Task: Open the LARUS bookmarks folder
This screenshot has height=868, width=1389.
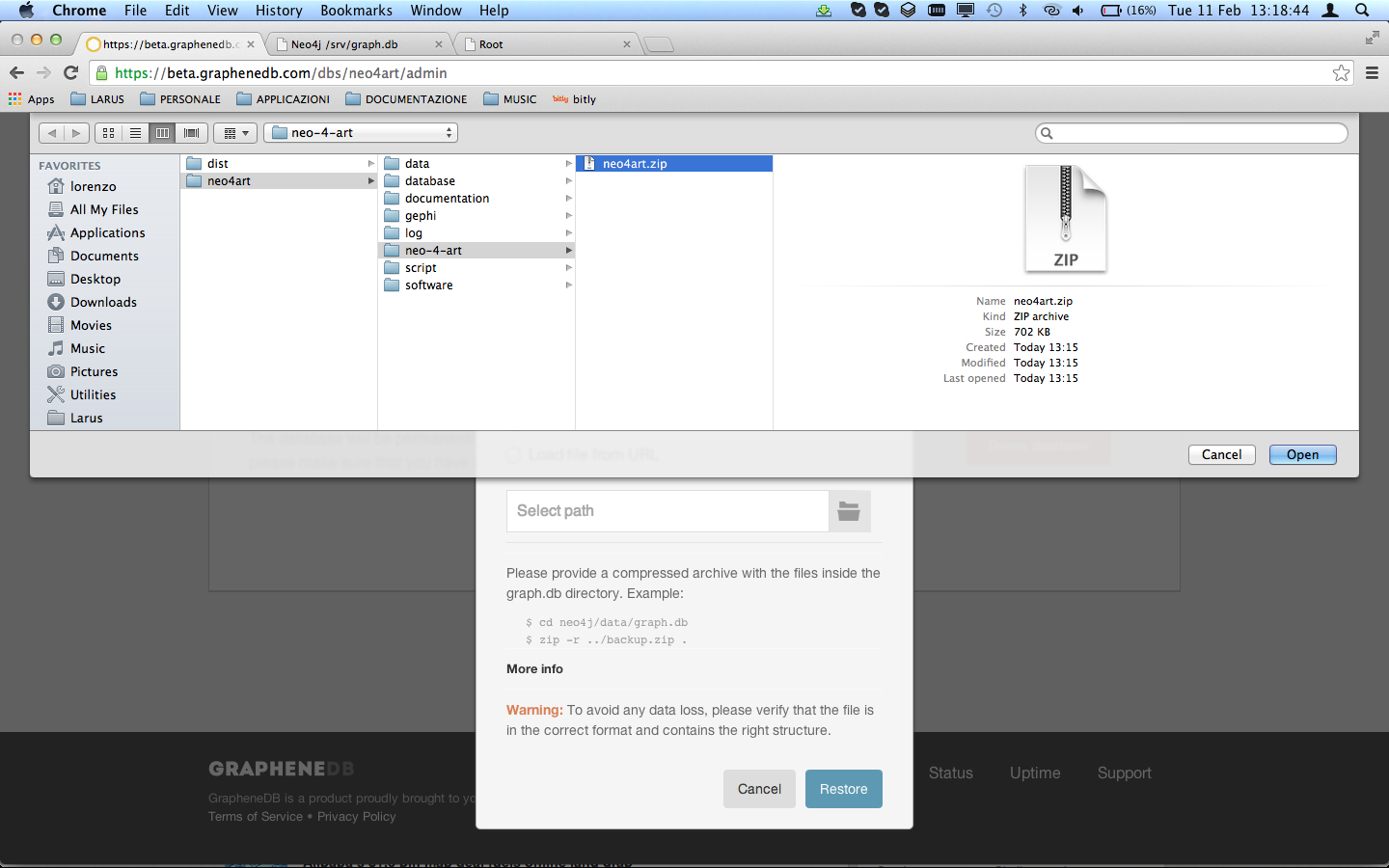Action: click(97, 98)
